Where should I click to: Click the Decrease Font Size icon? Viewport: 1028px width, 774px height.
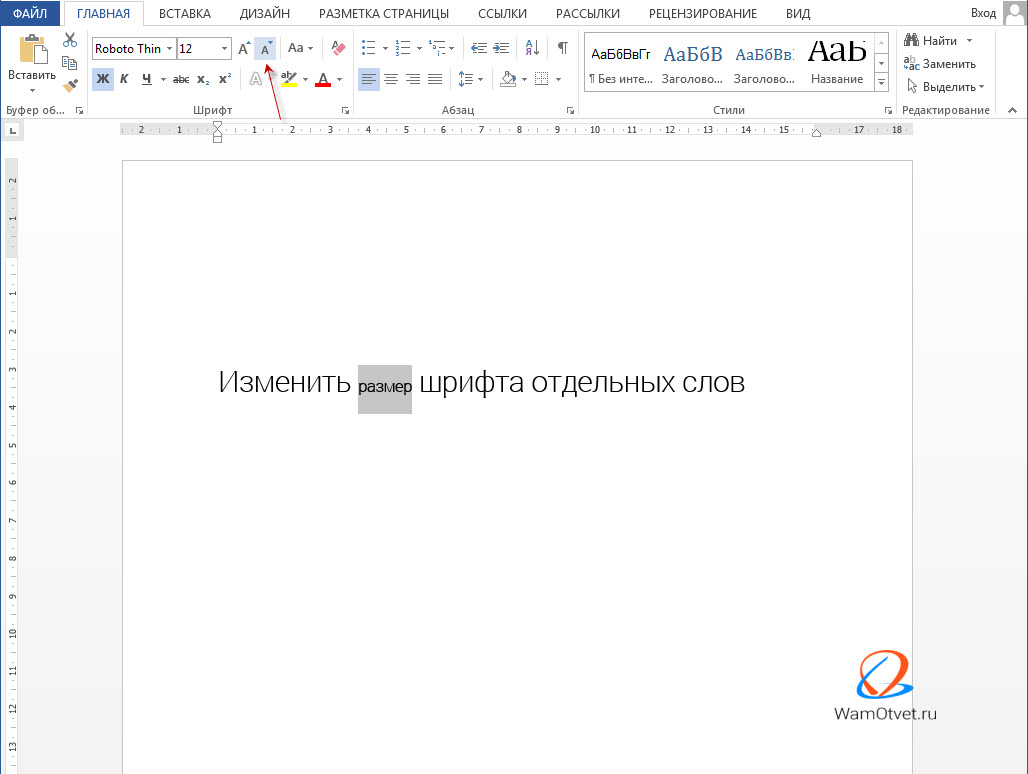265,48
